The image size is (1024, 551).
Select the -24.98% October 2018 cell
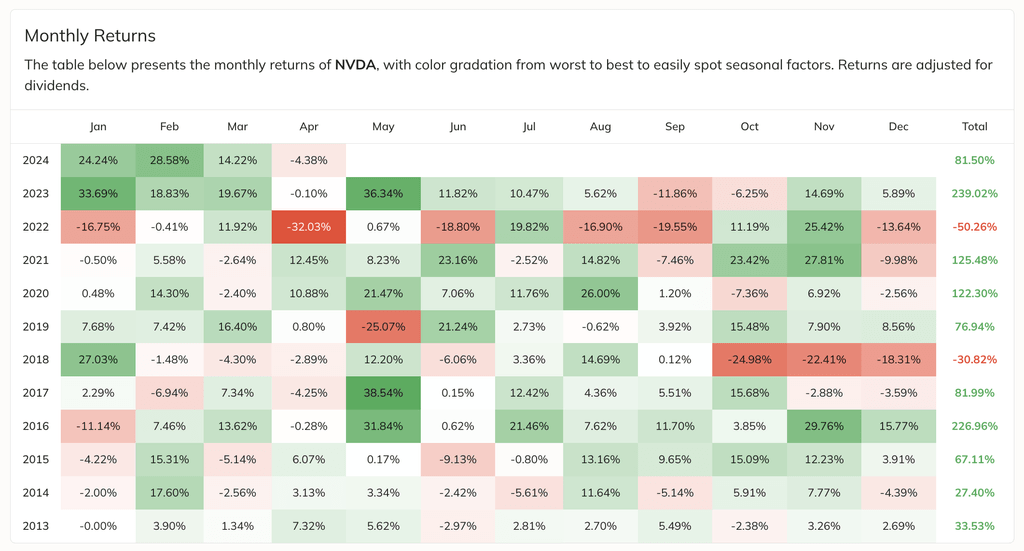pos(750,358)
